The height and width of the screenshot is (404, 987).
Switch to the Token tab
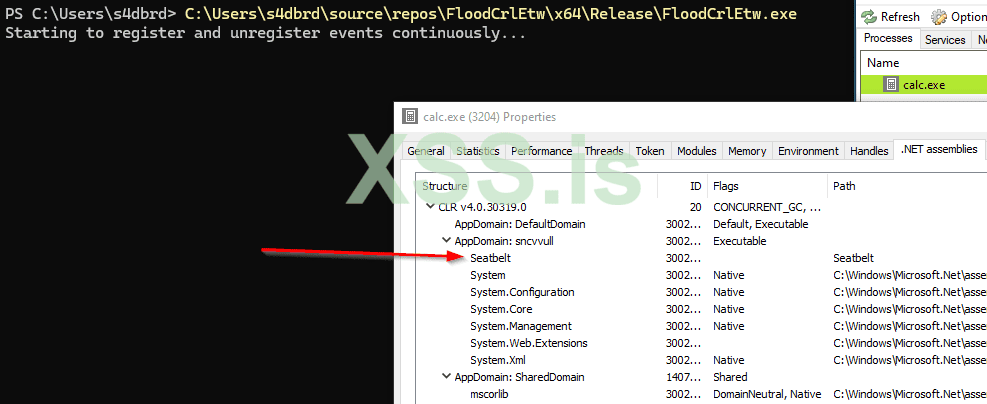650,151
